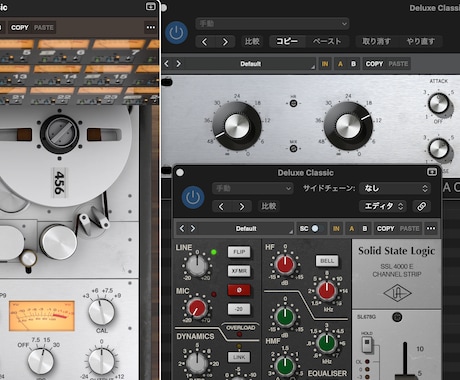Open サイドチェーン なし dropdown
Screen dimensions: 460x380
[395, 188]
